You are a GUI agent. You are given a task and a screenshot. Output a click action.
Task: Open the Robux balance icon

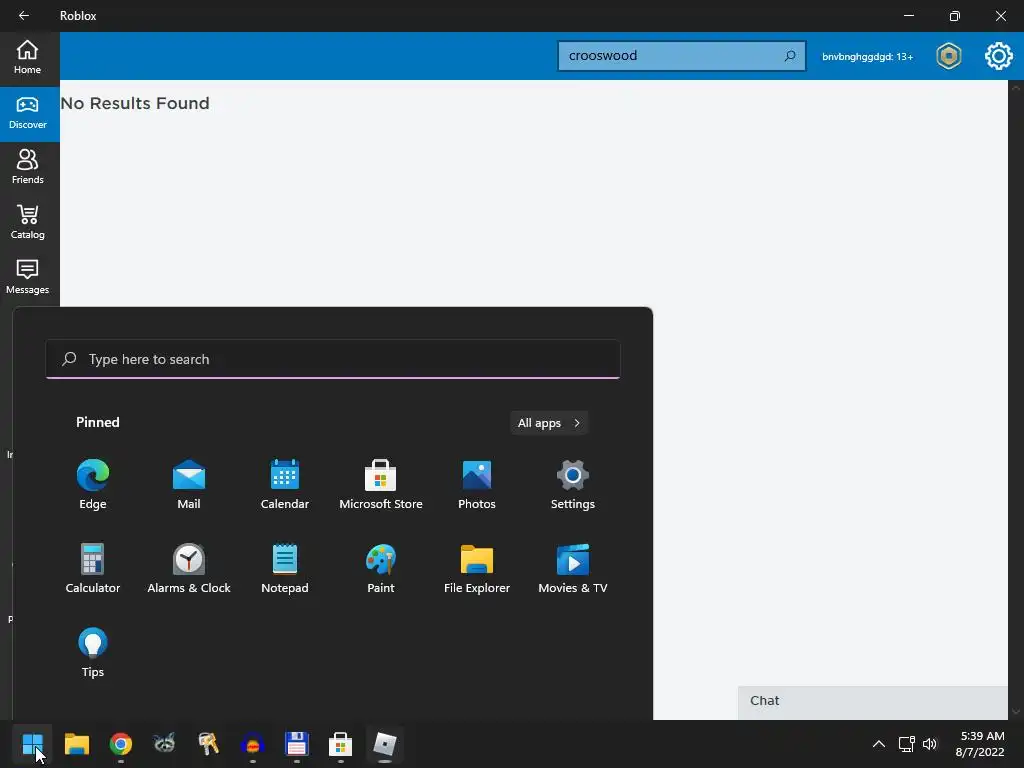tap(948, 56)
